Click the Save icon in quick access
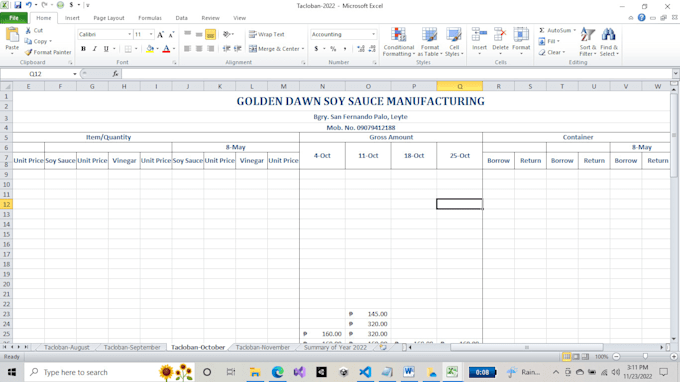This screenshot has width=680, height=382. [x=18, y=5]
